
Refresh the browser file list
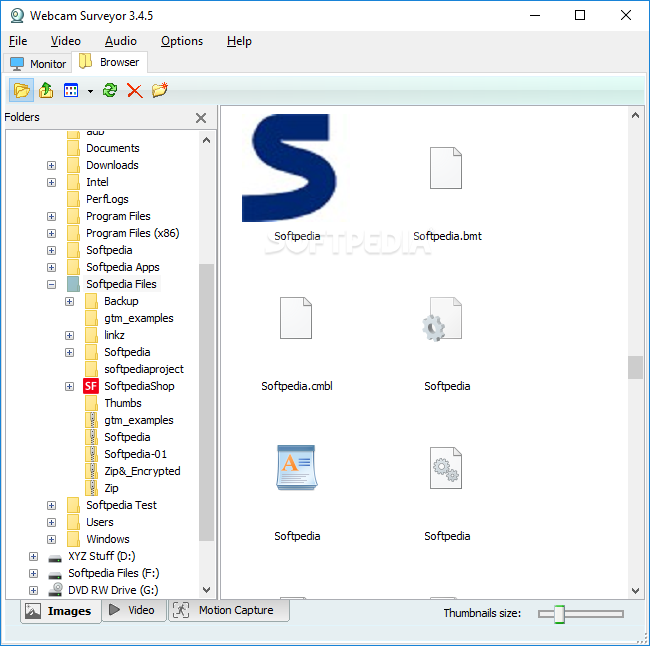110,90
